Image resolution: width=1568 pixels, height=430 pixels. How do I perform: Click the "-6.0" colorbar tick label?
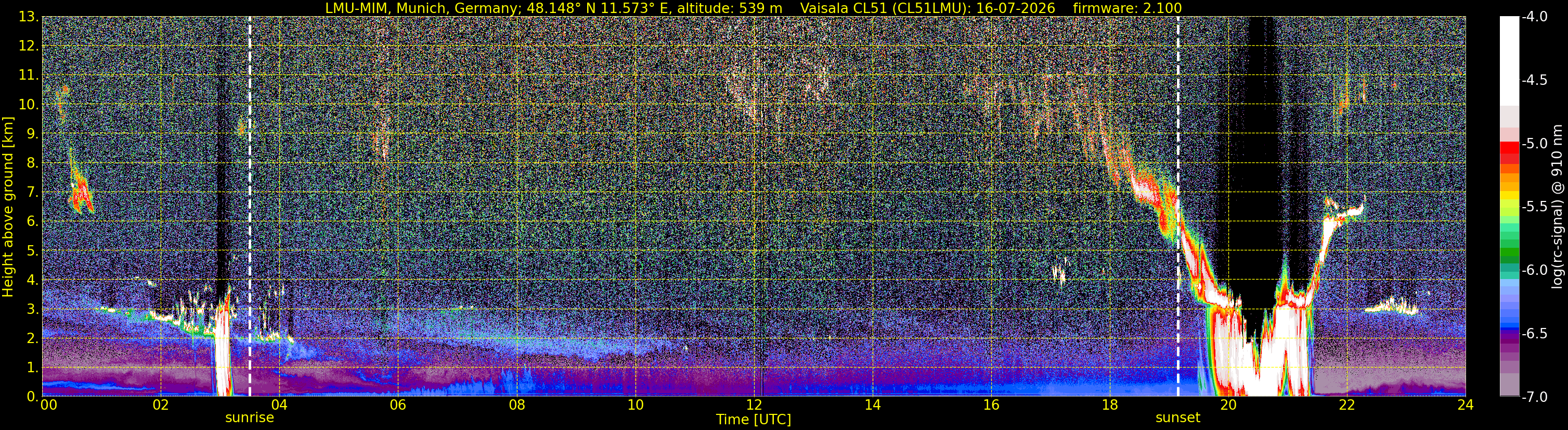pyautogui.click(x=1534, y=270)
